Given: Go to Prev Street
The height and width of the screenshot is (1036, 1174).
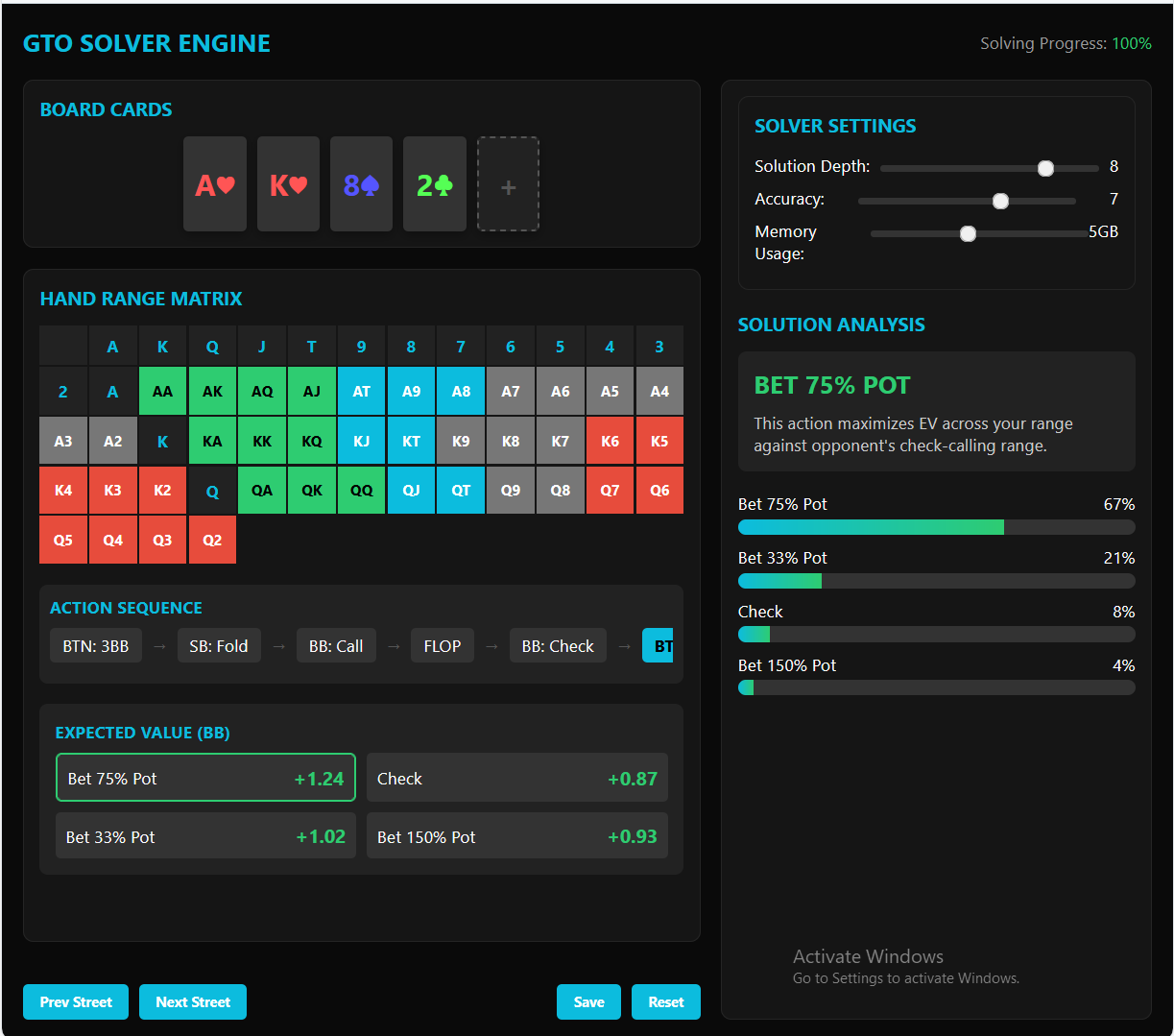Looking at the screenshot, I should pyautogui.click(x=76, y=1001).
